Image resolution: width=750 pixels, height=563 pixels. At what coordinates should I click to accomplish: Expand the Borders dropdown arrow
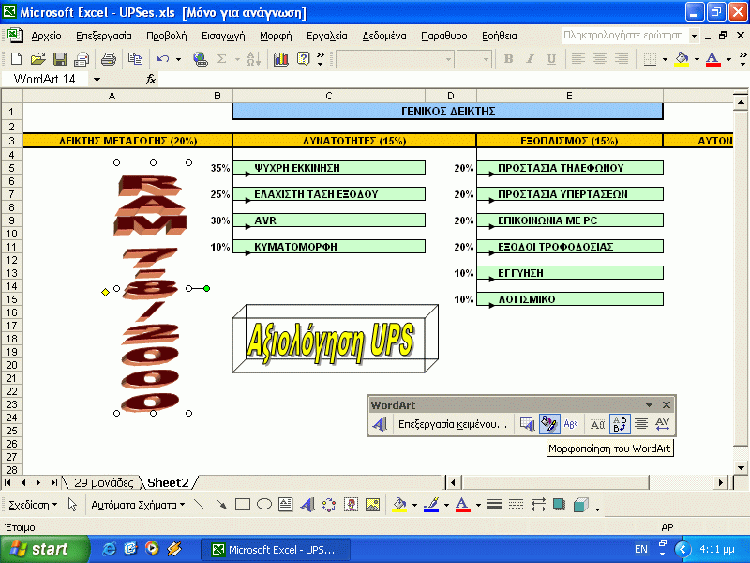(x=665, y=59)
